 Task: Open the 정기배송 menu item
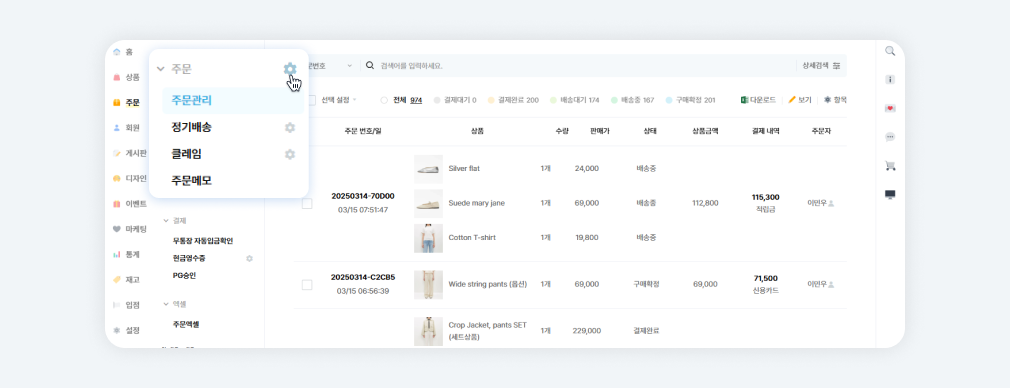(191, 128)
